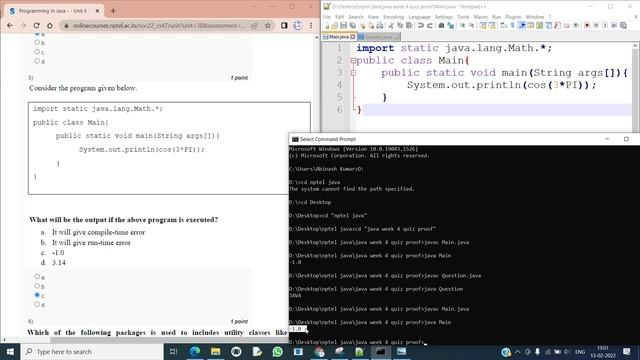Toggle Show All Characters pilcrow icon
The image size is (640, 360).
513,25
